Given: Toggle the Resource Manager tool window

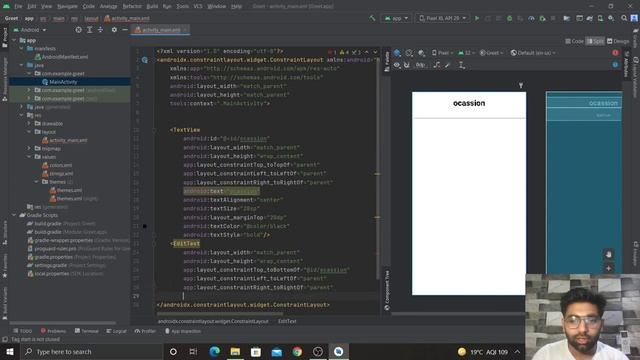Looking at the screenshot, I should 4,79.
